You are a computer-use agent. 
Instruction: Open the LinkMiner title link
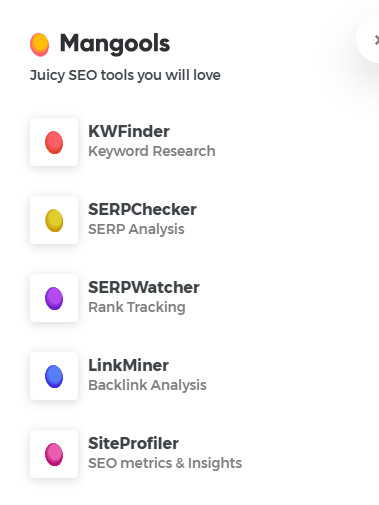point(128,365)
